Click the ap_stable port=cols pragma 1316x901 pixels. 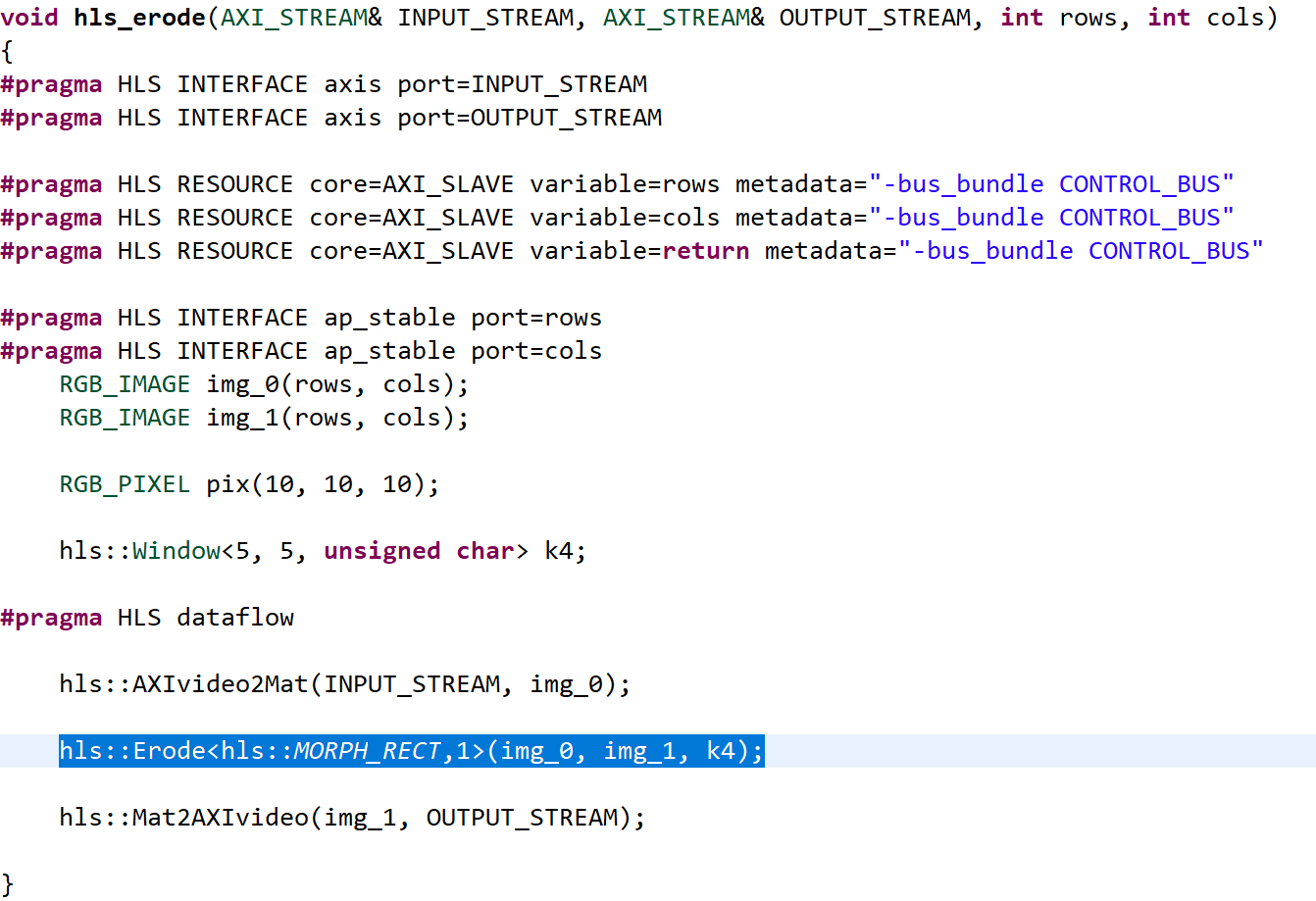pyautogui.click(x=294, y=350)
